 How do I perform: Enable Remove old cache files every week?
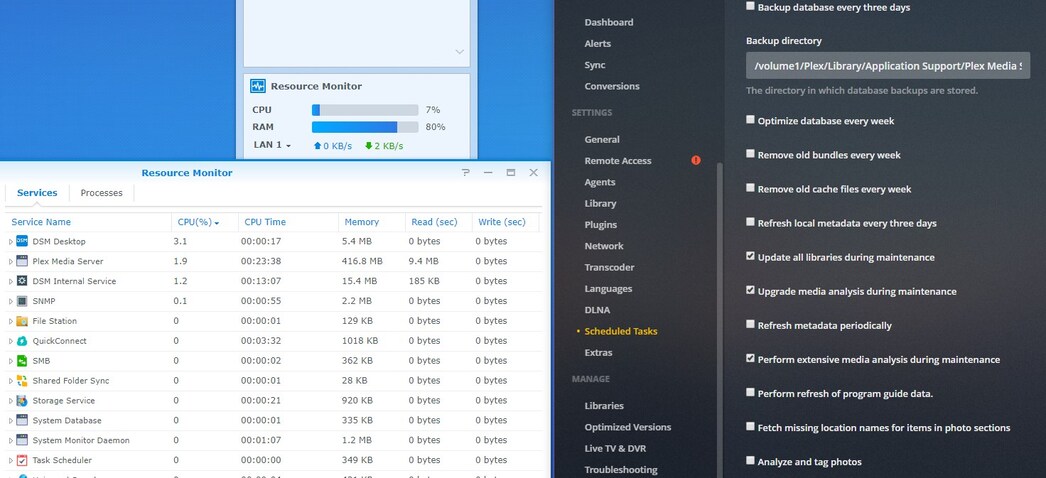750,188
